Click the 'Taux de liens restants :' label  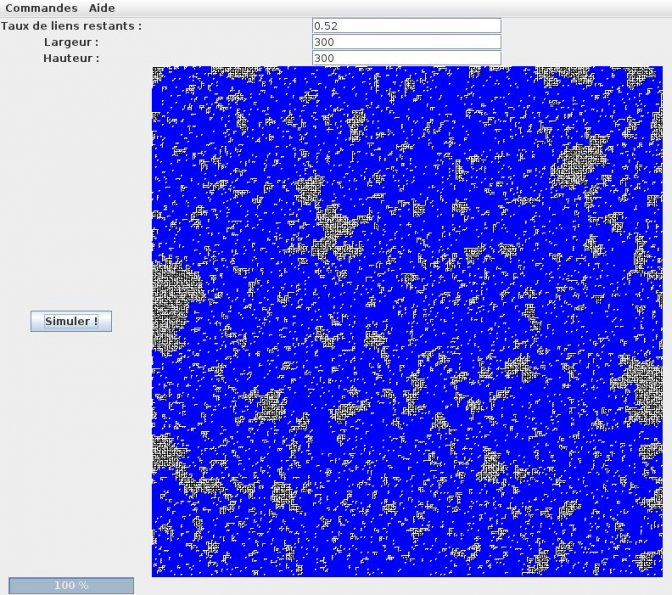(x=71, y=26)
